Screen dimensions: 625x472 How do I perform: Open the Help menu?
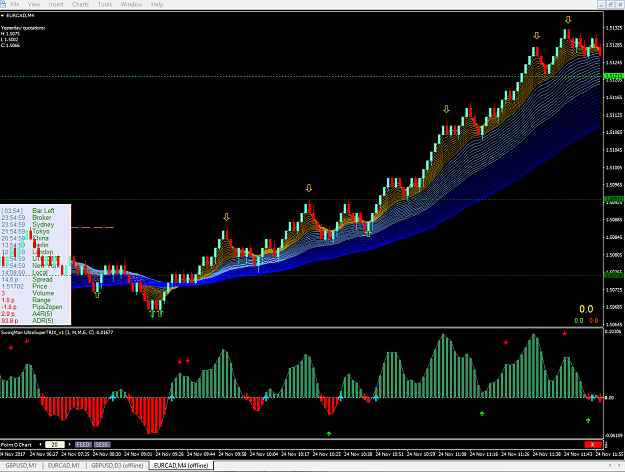tap(157, 4)
